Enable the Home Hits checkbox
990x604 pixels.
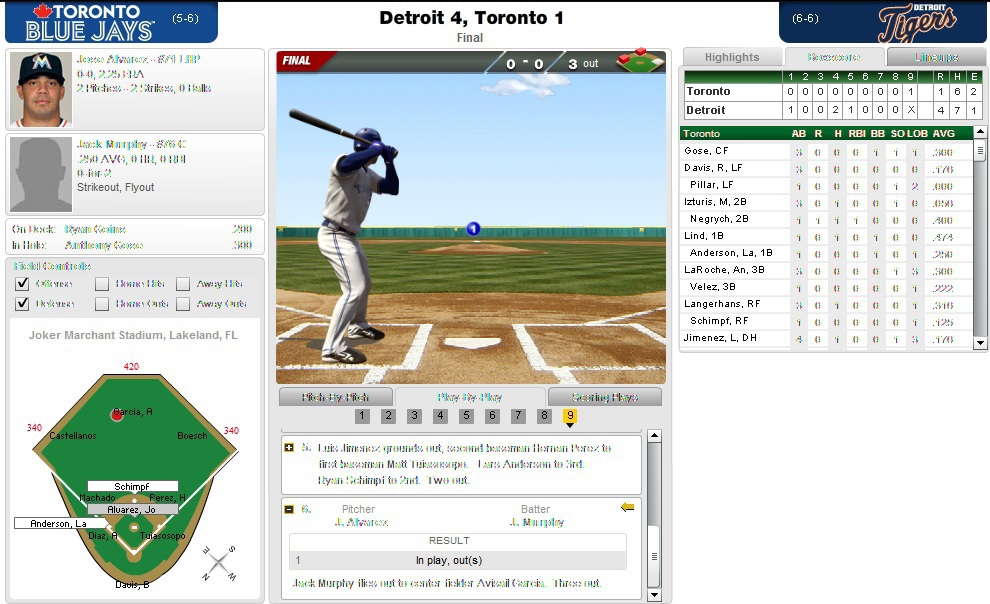coord(102,284)
